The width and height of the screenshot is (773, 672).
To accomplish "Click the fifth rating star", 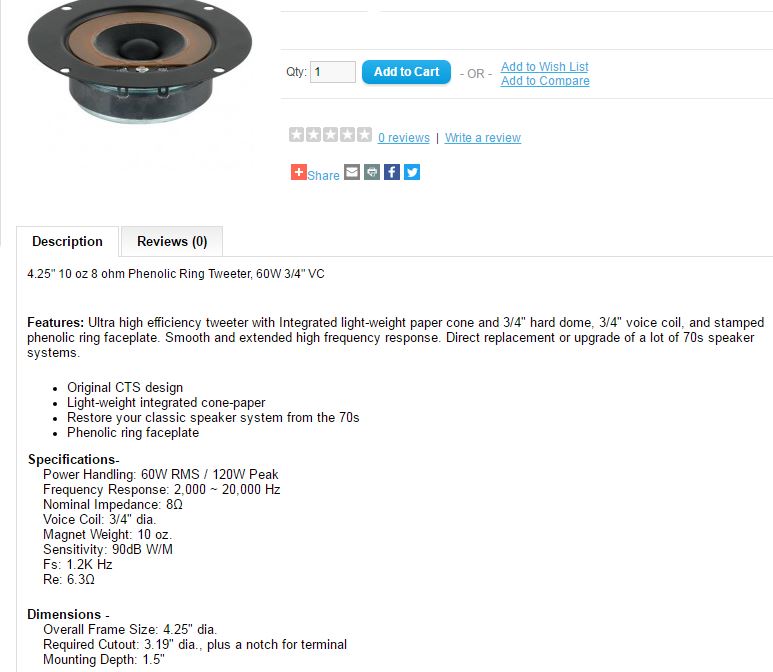I will tap(364, 135).
